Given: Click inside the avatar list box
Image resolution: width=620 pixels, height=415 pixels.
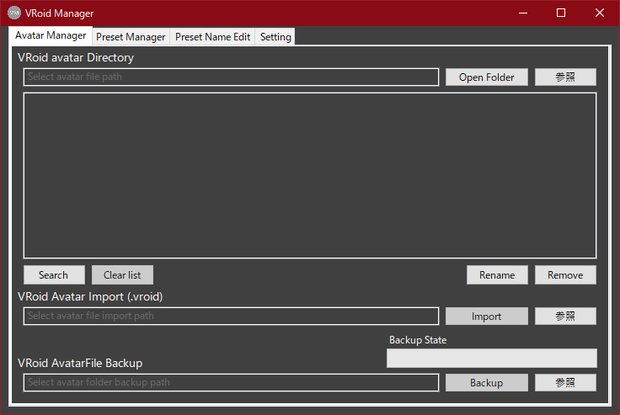Looking at the screenshot, I should [x=310, y=175].
